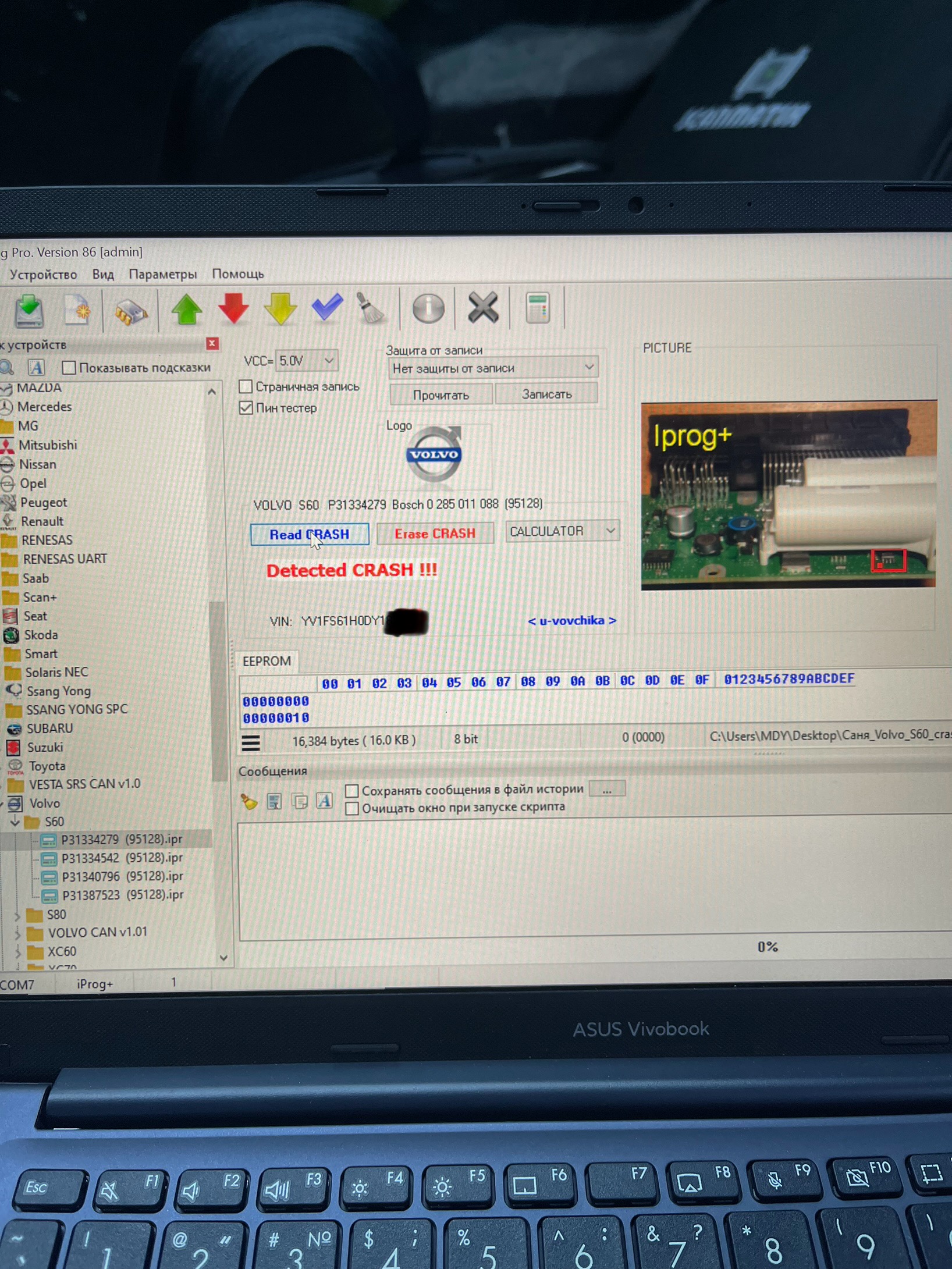The height and width of the screenshot is (1269, 952).
Task: Enable Сохранять сообщения в файл истории
Action: click(x=351, y=790)
